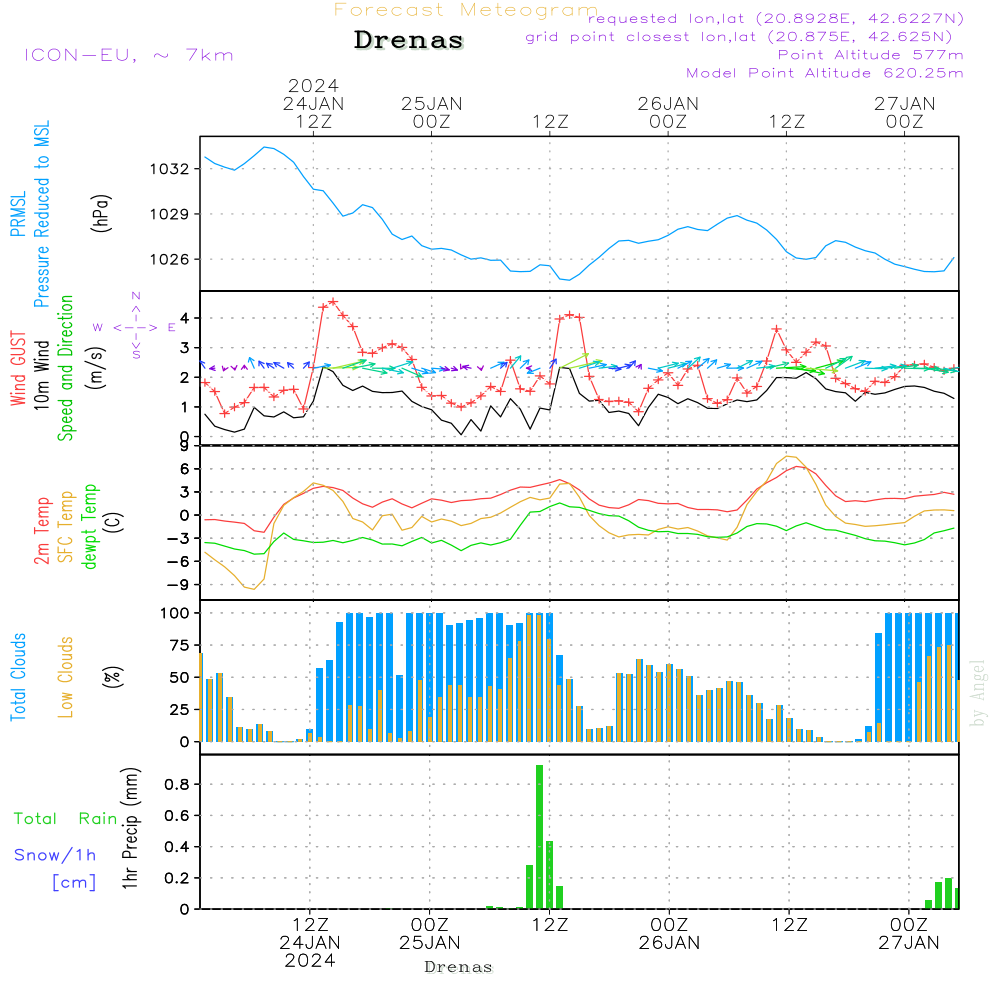Select the "Pressure Reduced to MSL" label

point(41,214)
